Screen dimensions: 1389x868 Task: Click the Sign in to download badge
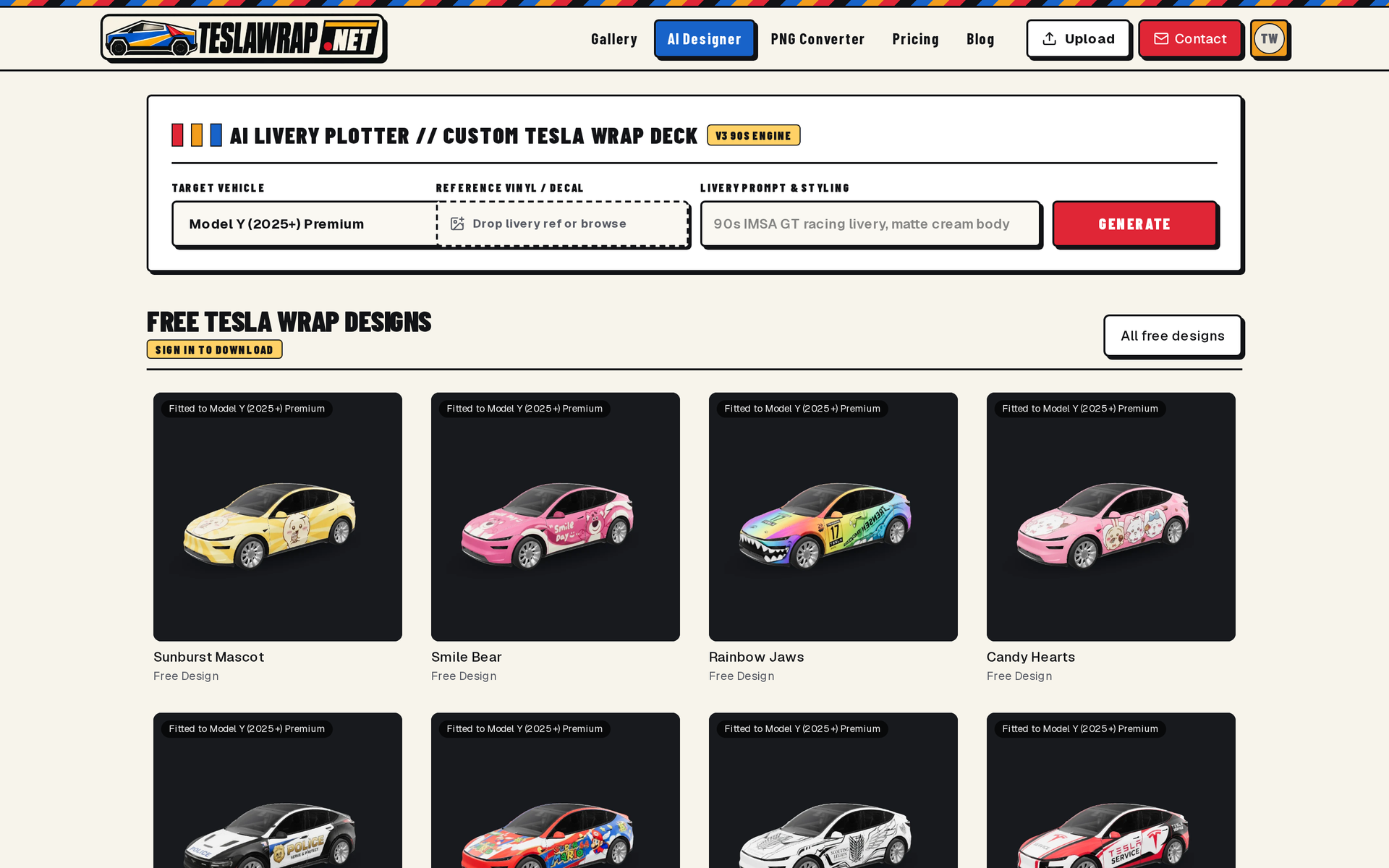click(214, 349)
